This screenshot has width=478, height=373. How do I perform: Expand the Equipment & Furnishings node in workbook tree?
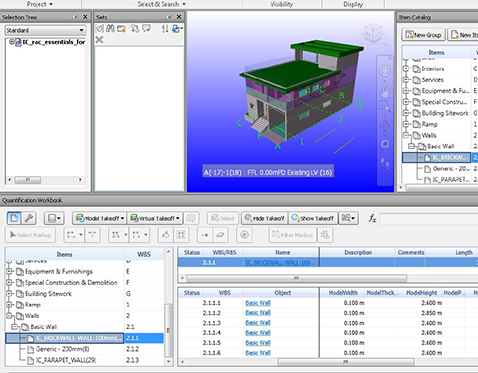click(9, 271)
